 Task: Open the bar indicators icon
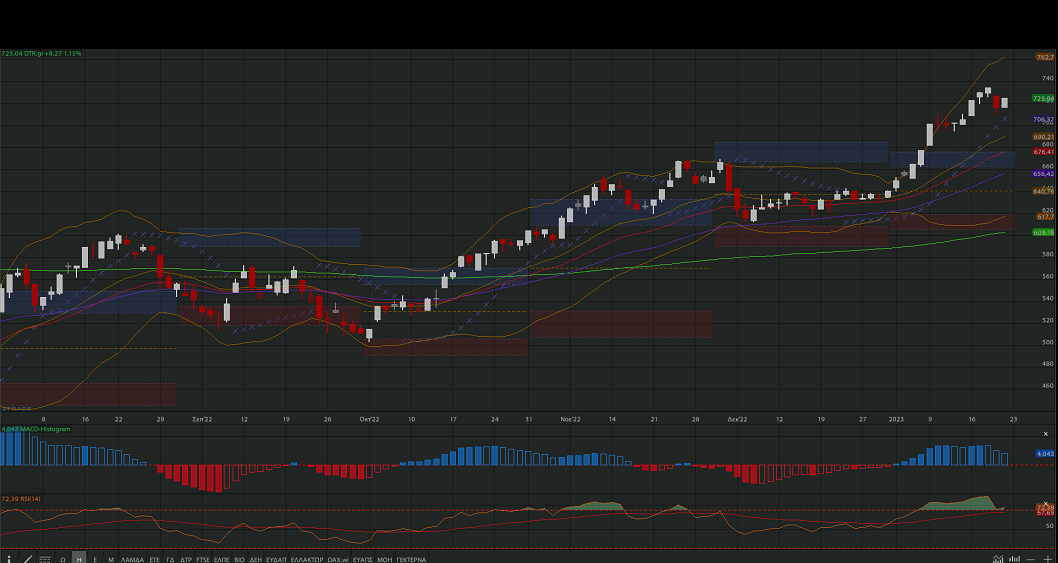tap(1014, 558)
